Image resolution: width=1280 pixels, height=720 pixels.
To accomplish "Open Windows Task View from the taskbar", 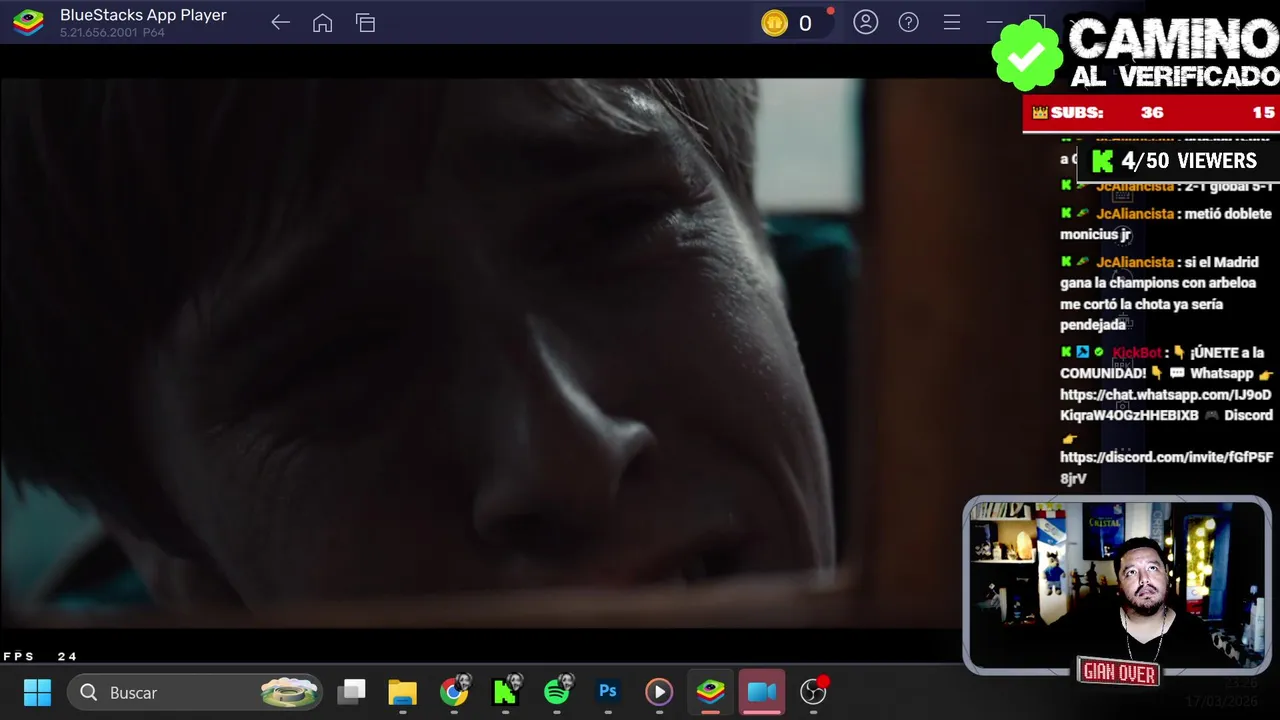I will (351, 692).
